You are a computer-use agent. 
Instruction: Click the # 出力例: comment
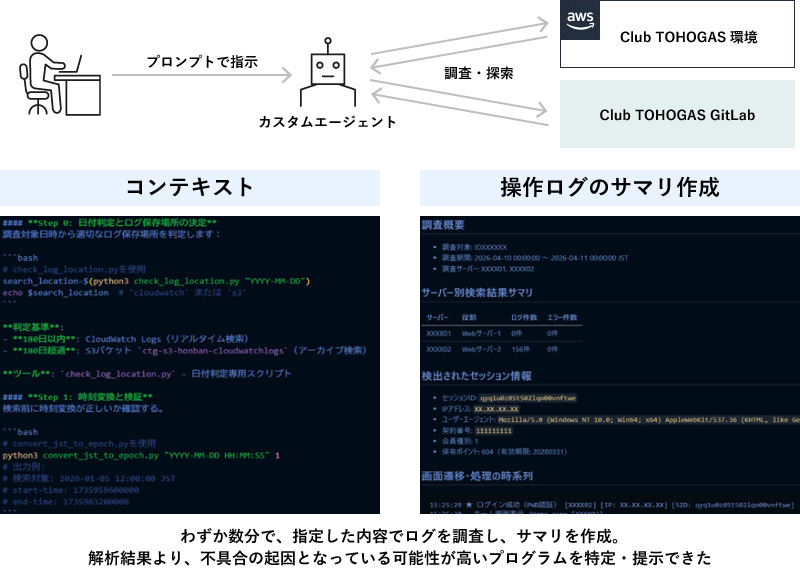[x=23, y=467]
